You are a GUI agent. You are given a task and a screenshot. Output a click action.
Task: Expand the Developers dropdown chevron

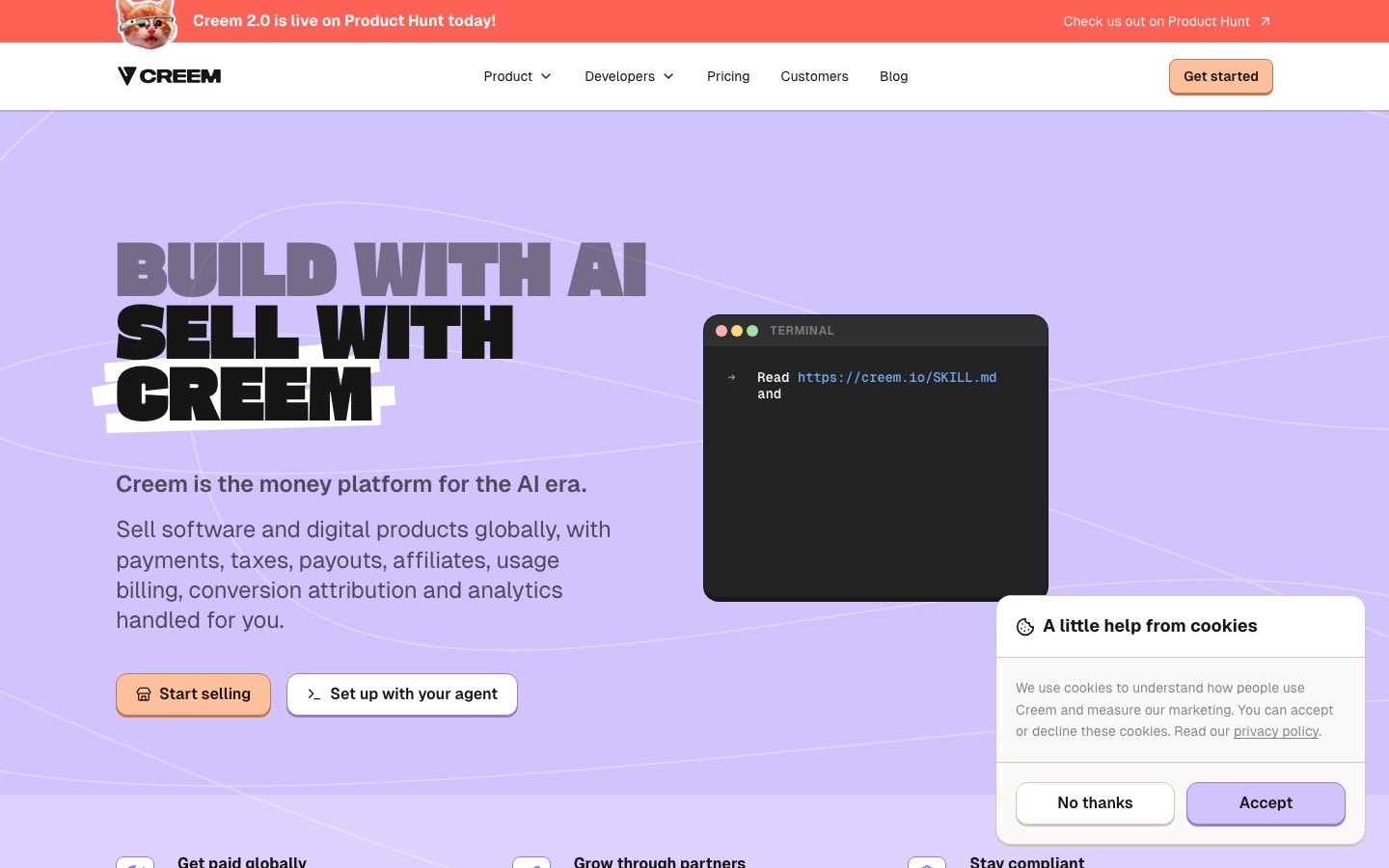pyautogui.click(x=668, y=76)
